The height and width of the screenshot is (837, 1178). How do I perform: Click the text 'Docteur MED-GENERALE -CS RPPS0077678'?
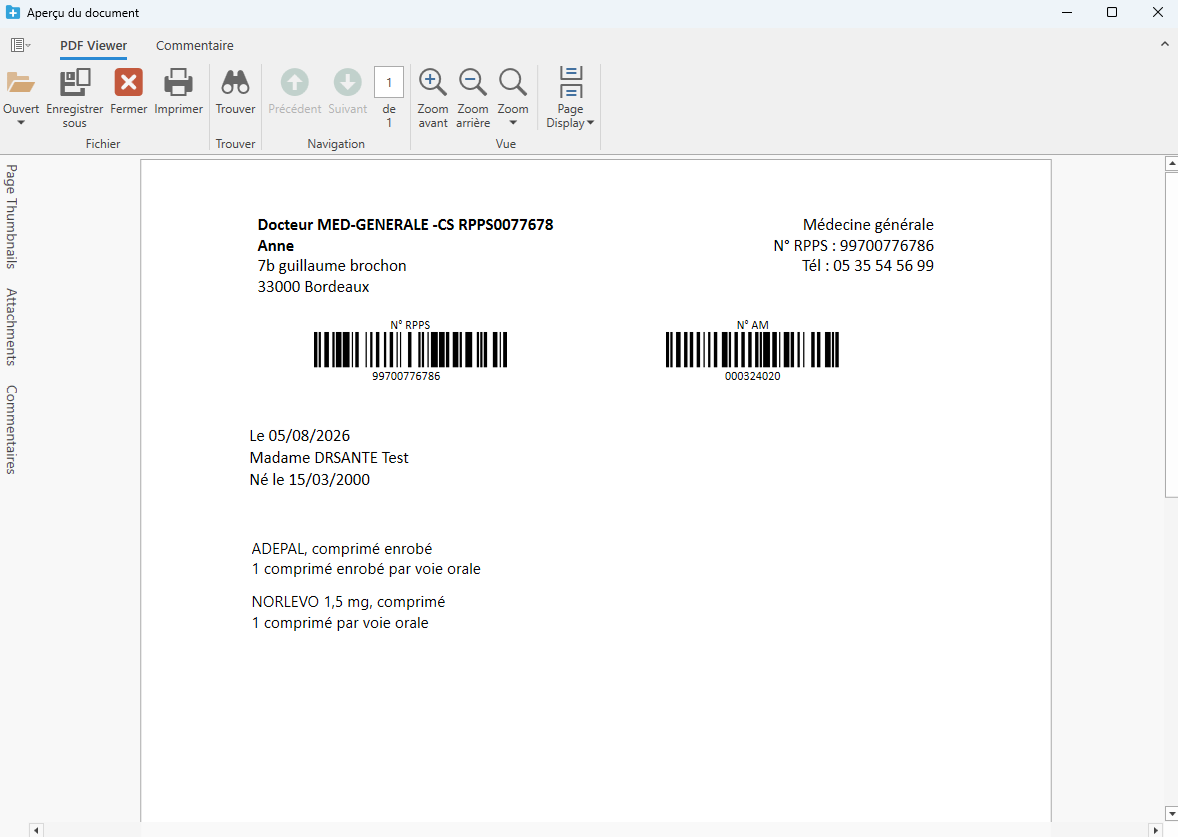click(405, 225)
